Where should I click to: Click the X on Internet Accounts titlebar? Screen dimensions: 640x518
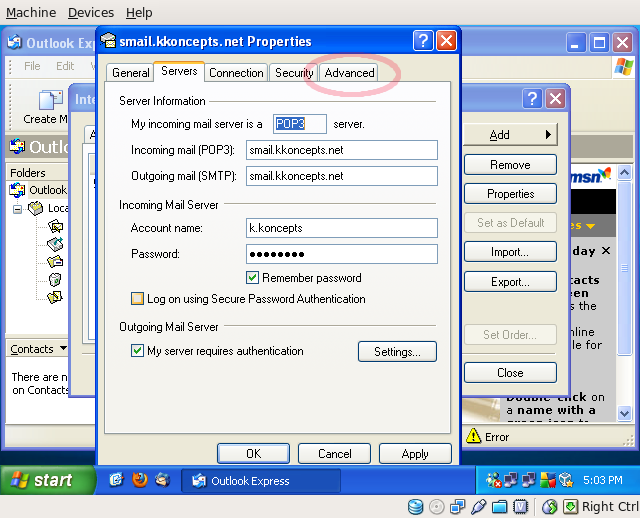click(555, 99)
